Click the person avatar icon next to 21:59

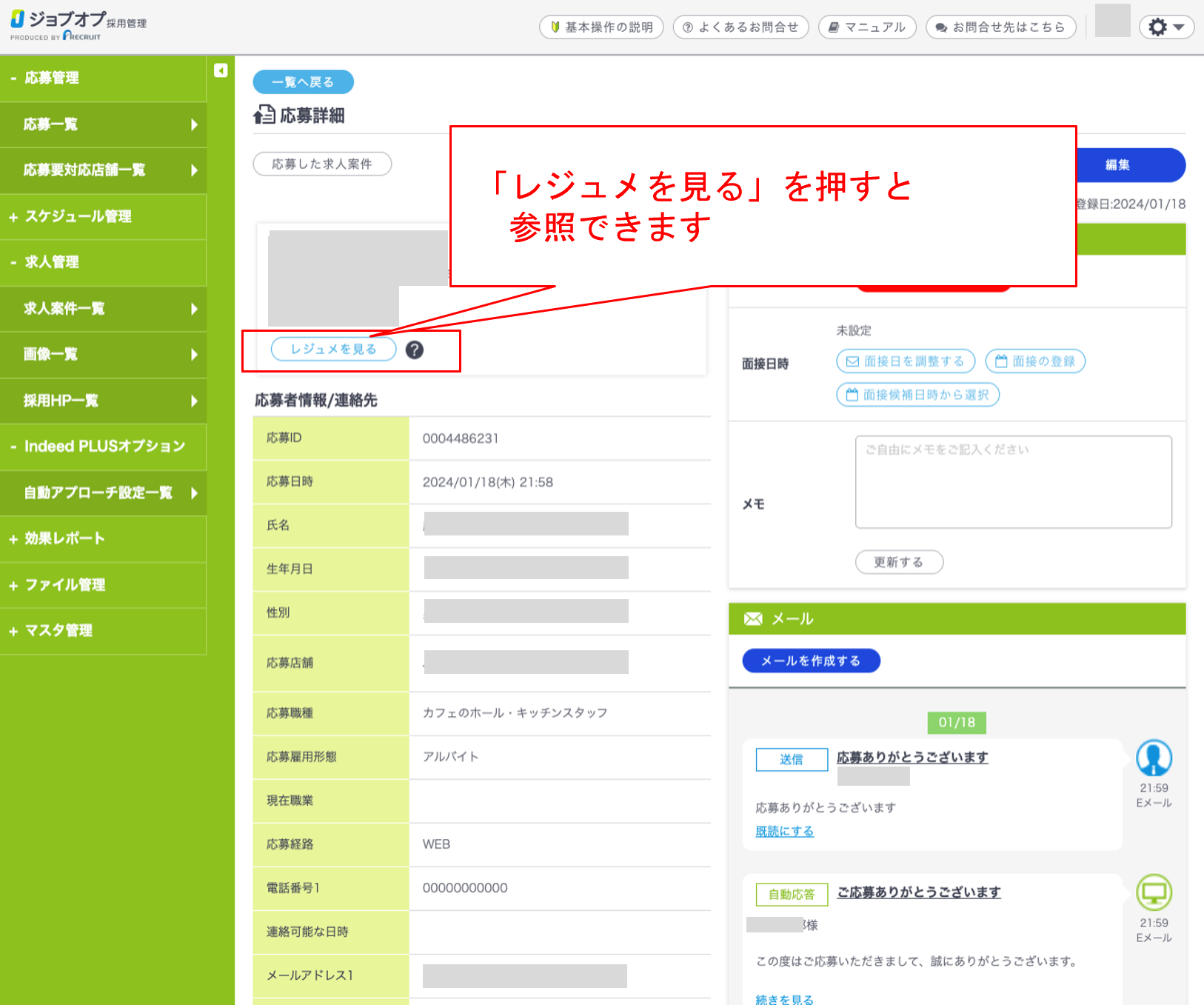[x=1153, y=758]
